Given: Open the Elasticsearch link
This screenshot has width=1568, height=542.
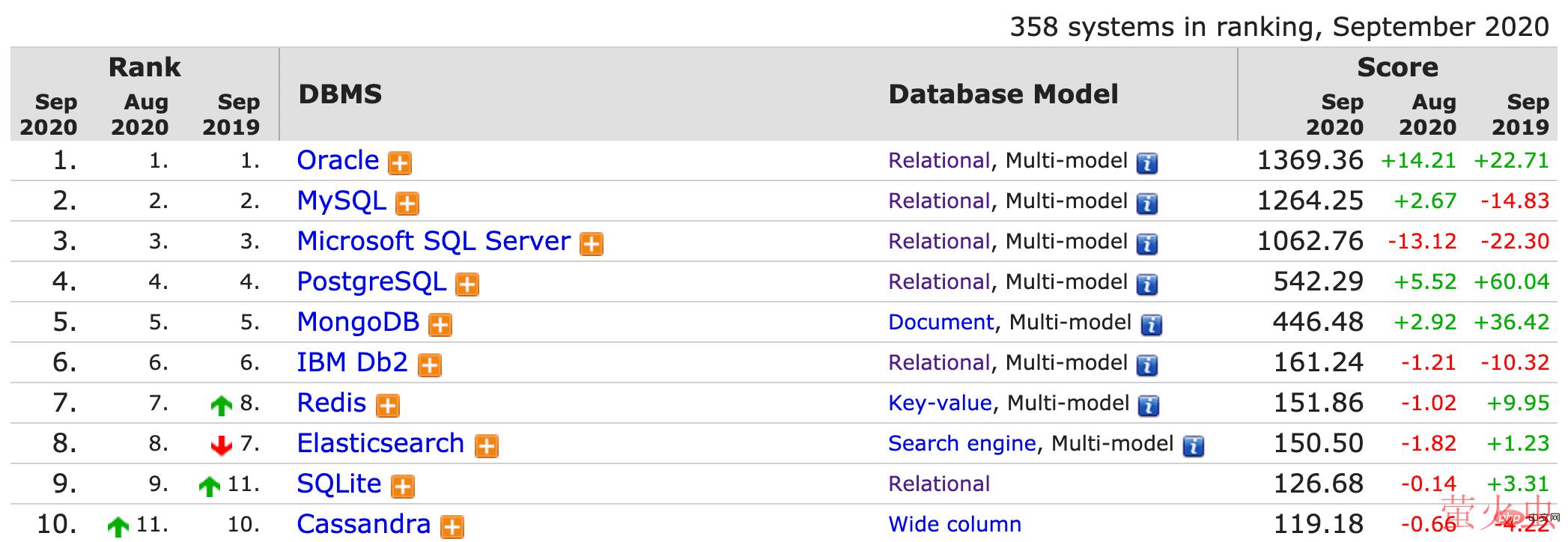Looking at the screenshot, I should (x=380, y=443).
